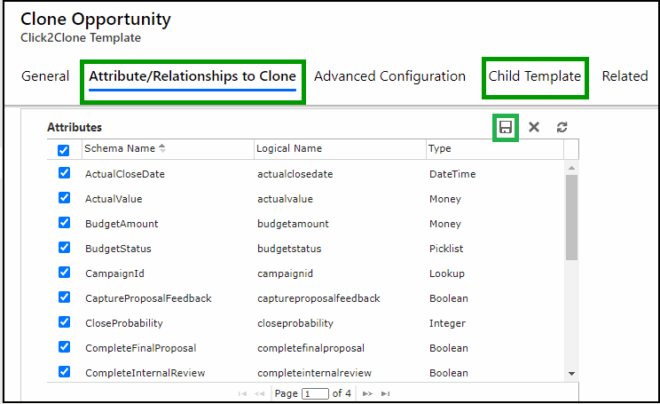
Task: Uncheck the ActualCloseDate attribute checkbox
Action: coord(64,173)
